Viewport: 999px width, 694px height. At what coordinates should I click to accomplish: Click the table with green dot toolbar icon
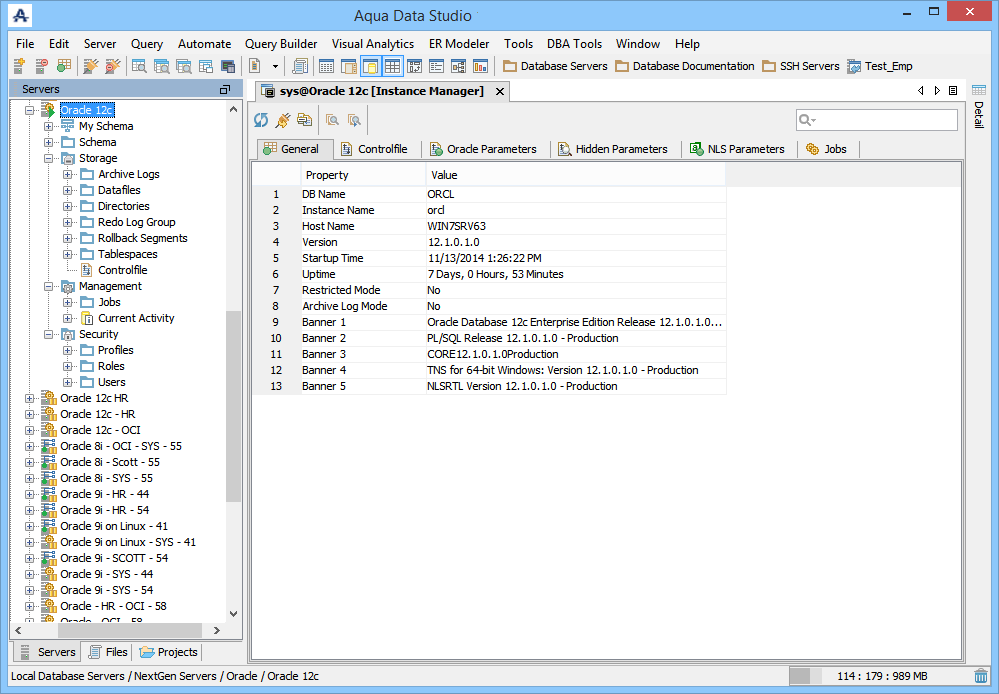click(63, 66)
